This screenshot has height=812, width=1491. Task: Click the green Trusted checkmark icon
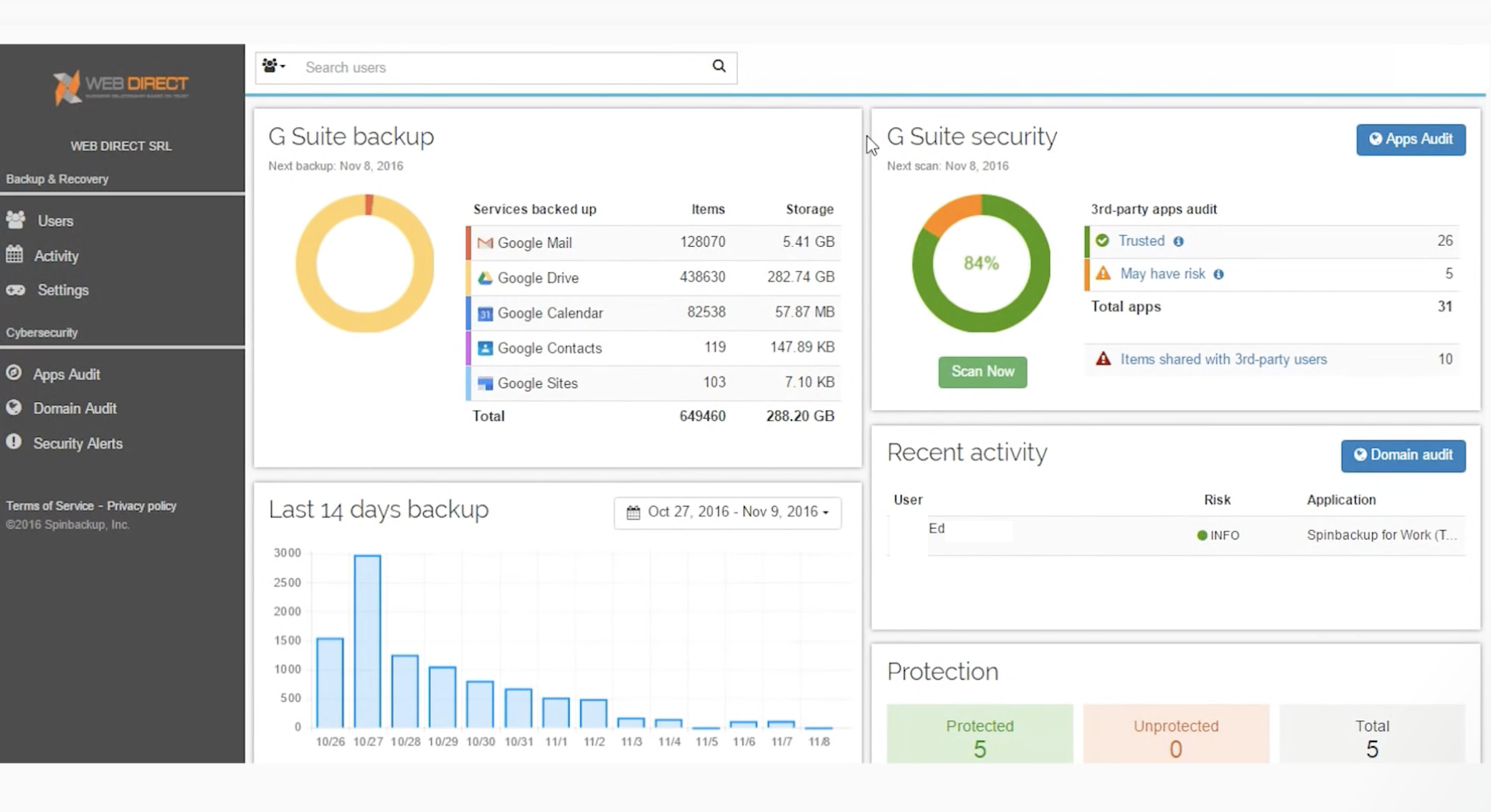click(x=1102, y=241)
